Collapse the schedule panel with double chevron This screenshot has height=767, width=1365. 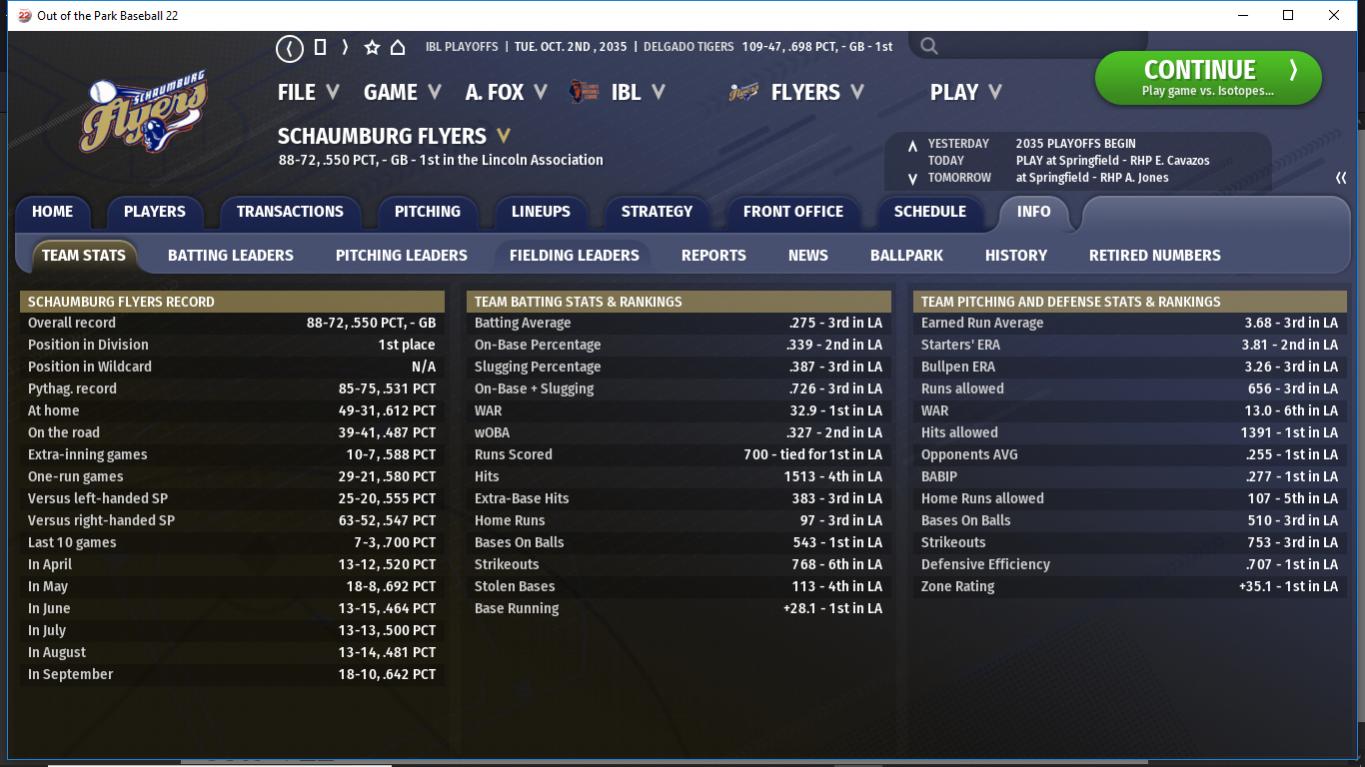(1341, 178)
